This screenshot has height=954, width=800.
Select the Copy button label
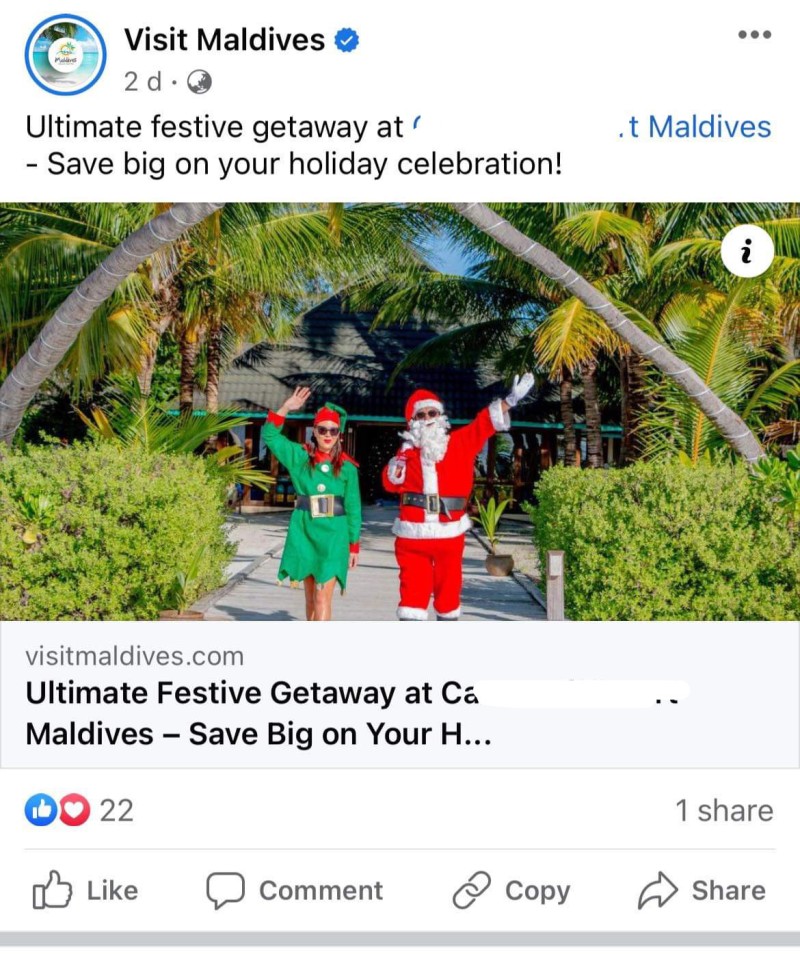pyautogui.click(x=538, y=891)
